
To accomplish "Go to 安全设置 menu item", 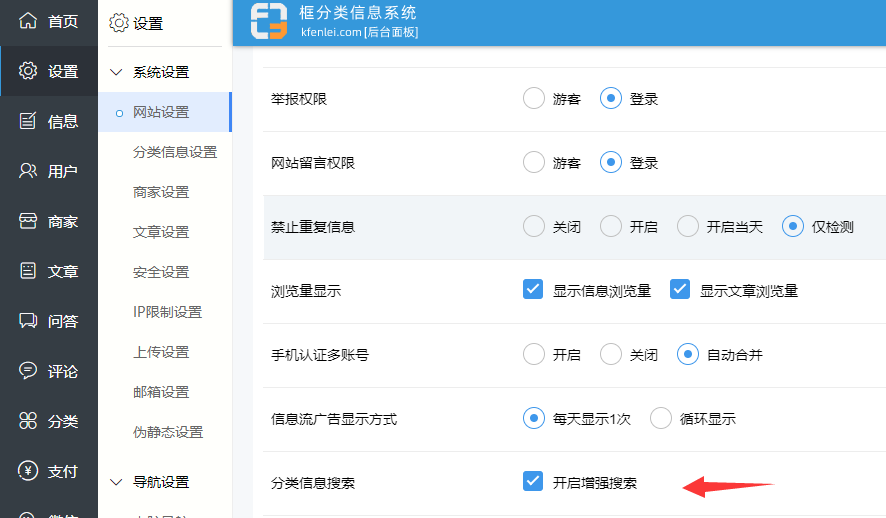I will coord(161,272).
